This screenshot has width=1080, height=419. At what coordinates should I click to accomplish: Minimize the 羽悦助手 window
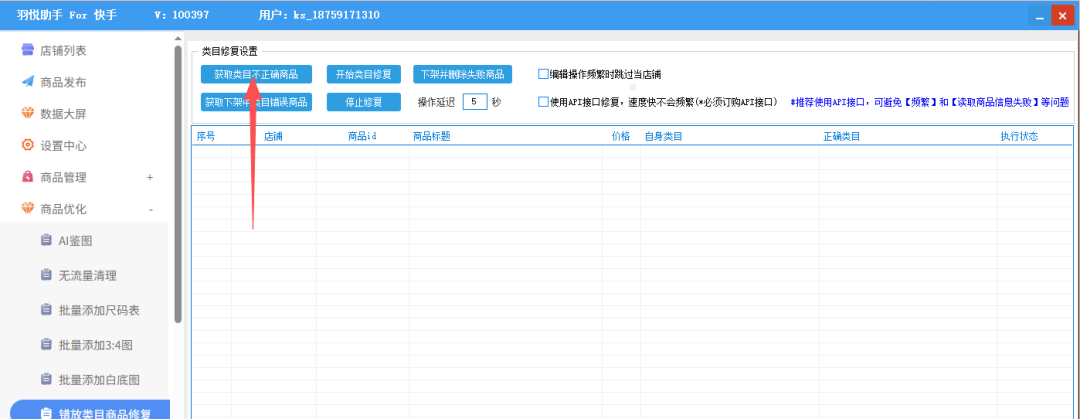tap(1037, 15)
